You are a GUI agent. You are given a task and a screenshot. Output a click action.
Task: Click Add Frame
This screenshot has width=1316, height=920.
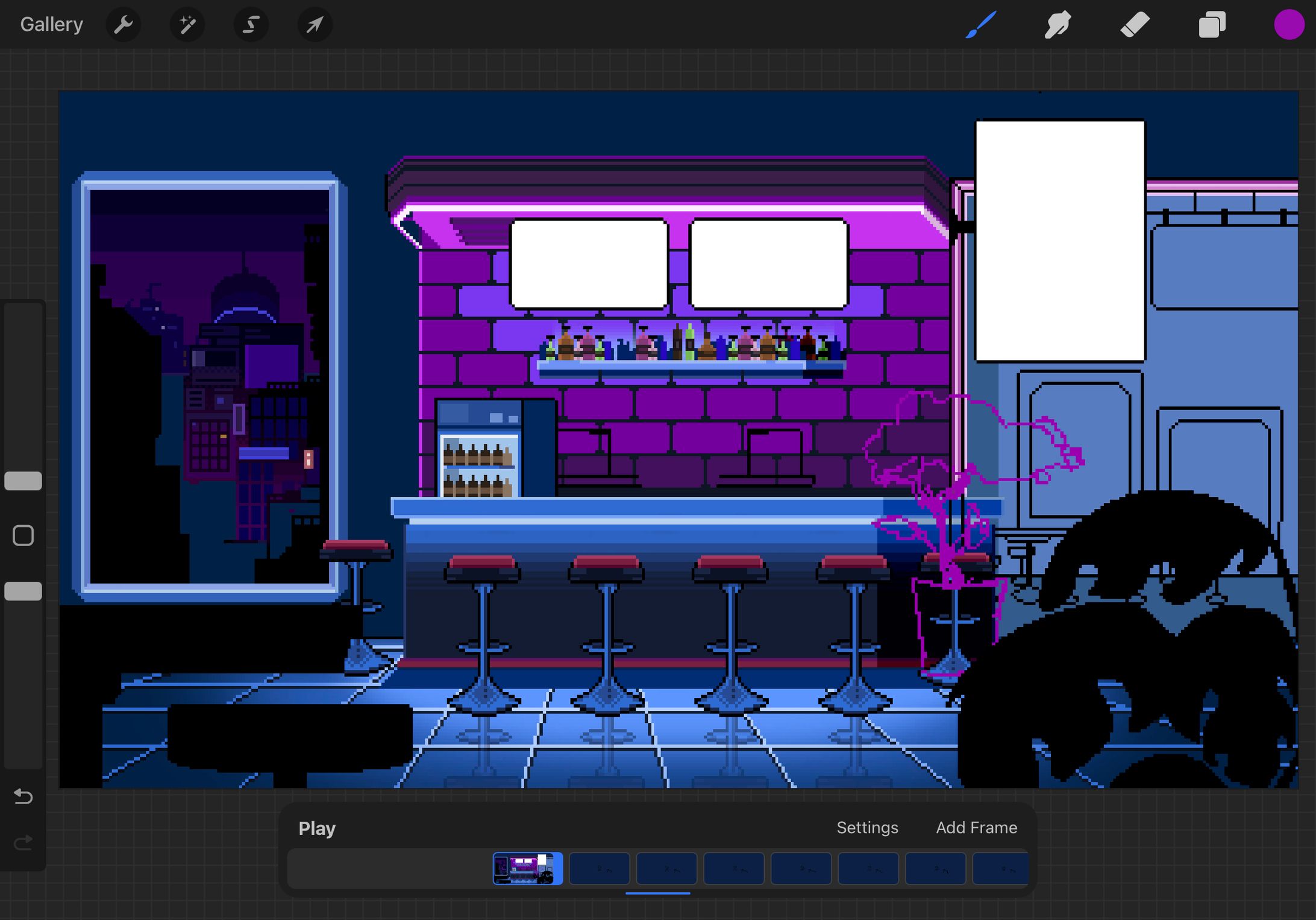point(976,828)
